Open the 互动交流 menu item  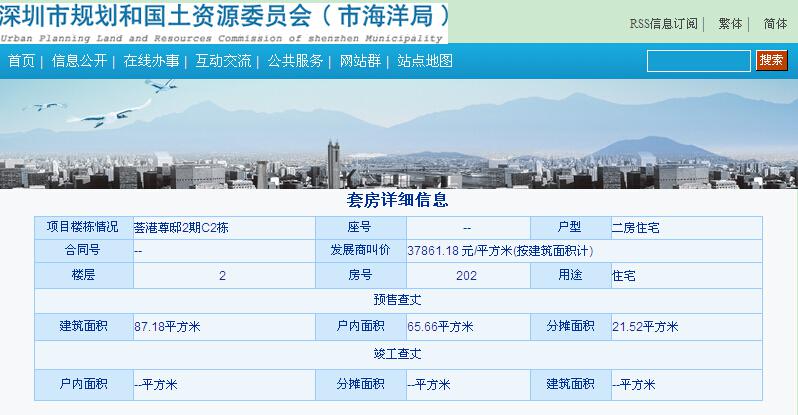[x=223, y=61]
